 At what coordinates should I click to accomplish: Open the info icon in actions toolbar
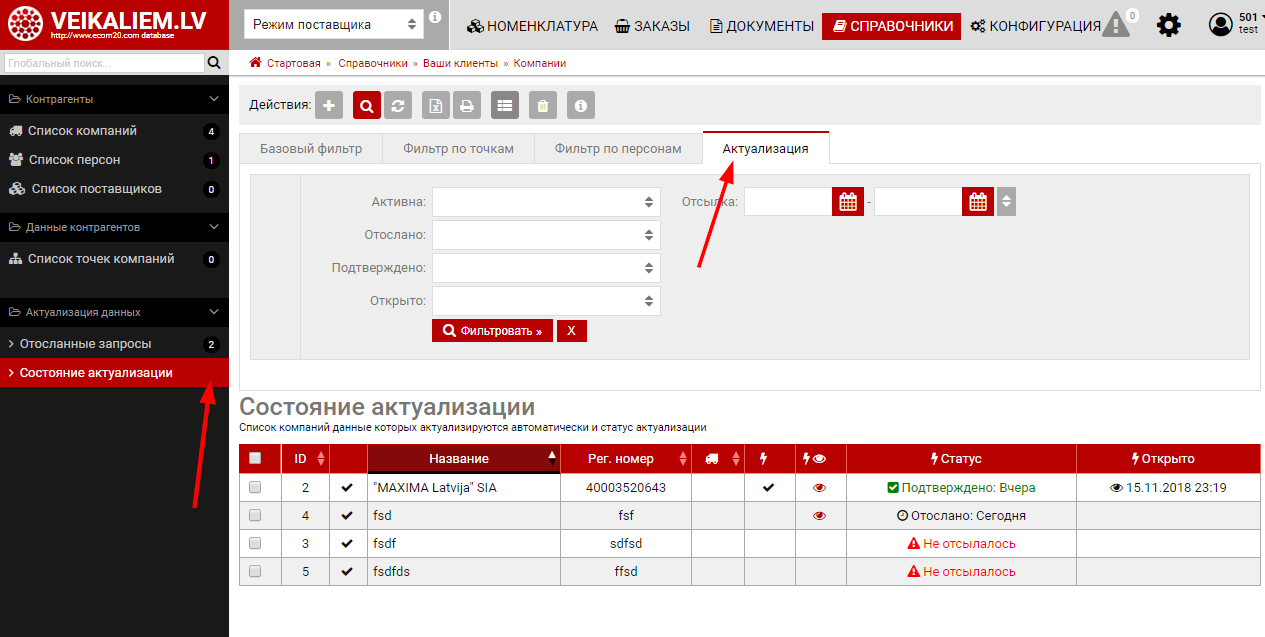581,105
